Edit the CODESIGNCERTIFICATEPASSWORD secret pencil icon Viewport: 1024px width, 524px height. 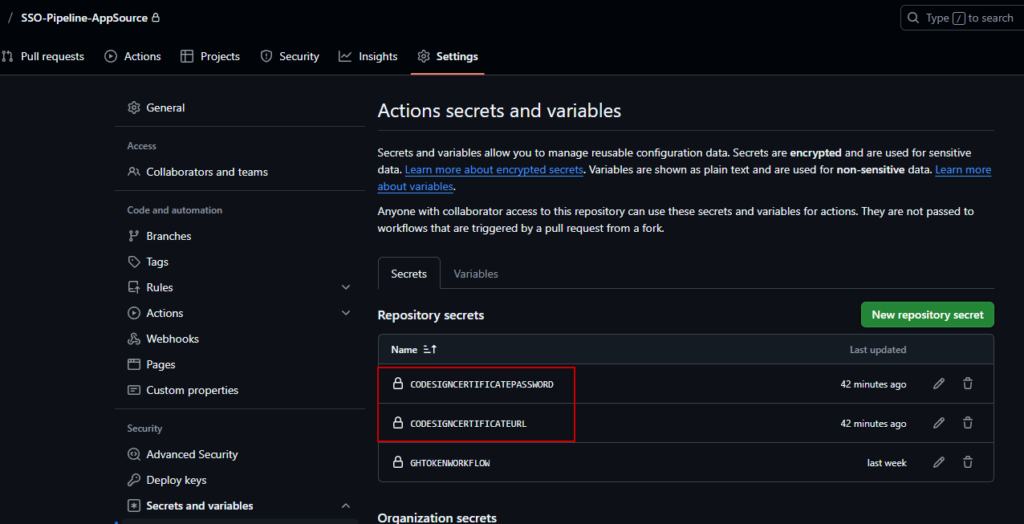[x=938, y=384]
